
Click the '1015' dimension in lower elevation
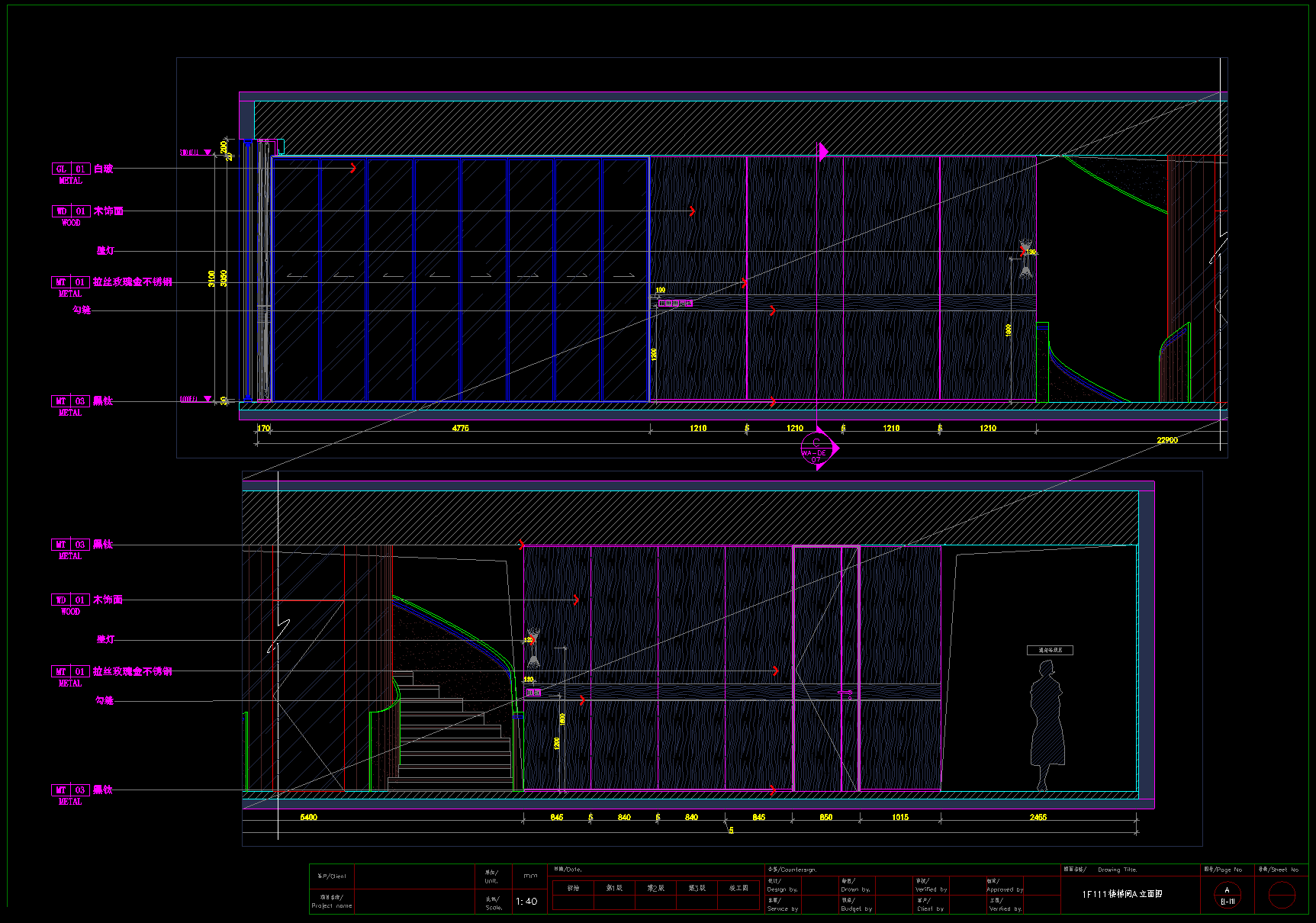(900, 817)
